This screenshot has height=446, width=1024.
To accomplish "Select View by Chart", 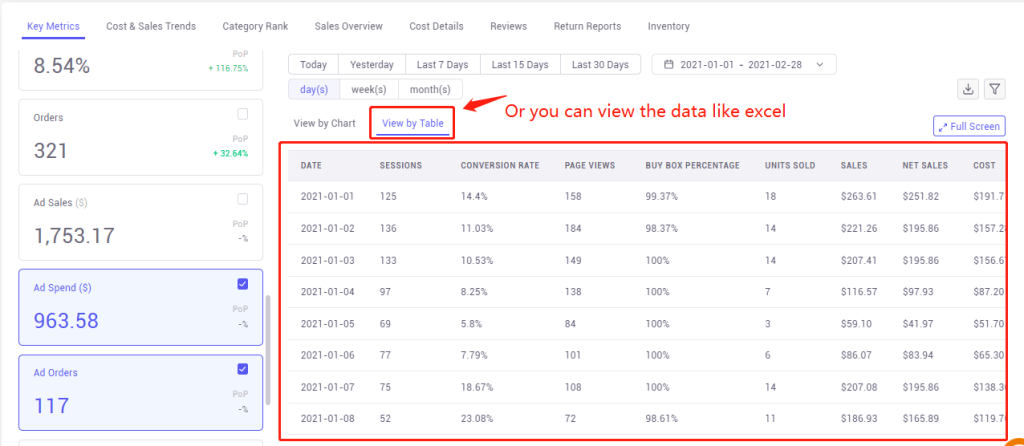I will (325, 123).
